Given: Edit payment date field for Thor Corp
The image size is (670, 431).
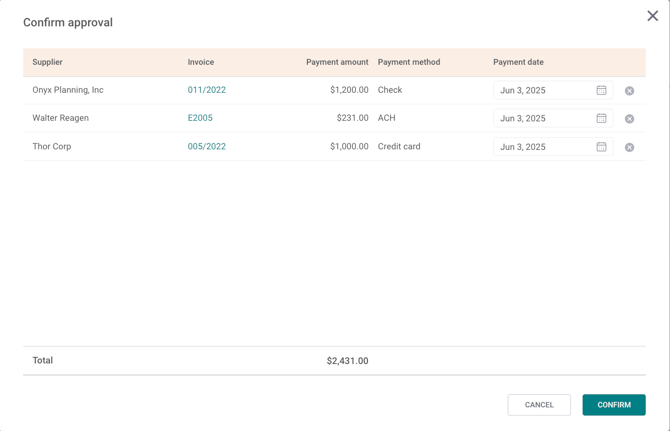Looking at the screenshot, I should (x=553, y=147).
